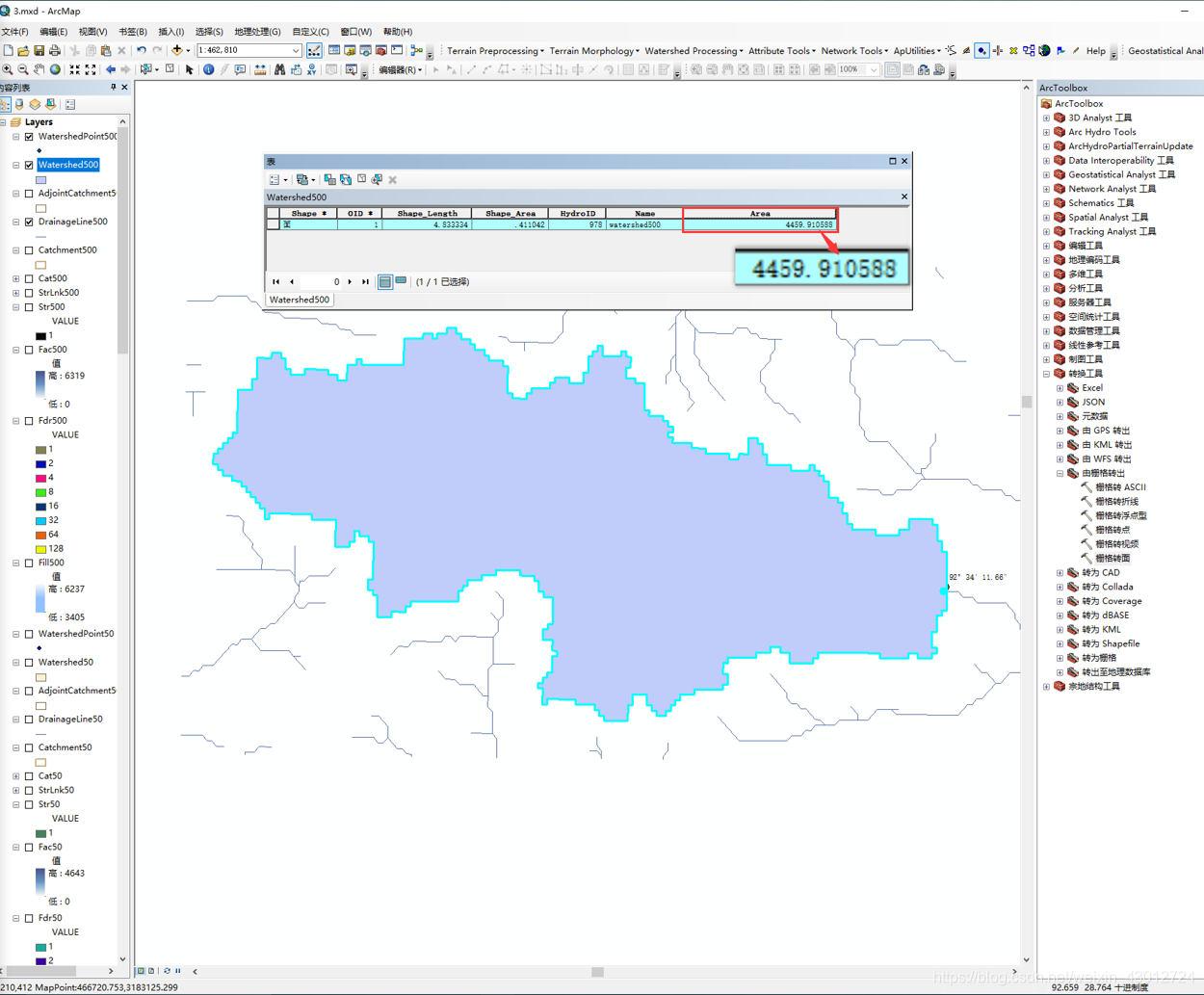Uncheck the Watershed500 layer checkbox
Screen dimensions: 1204x995
tap(29, 165)
